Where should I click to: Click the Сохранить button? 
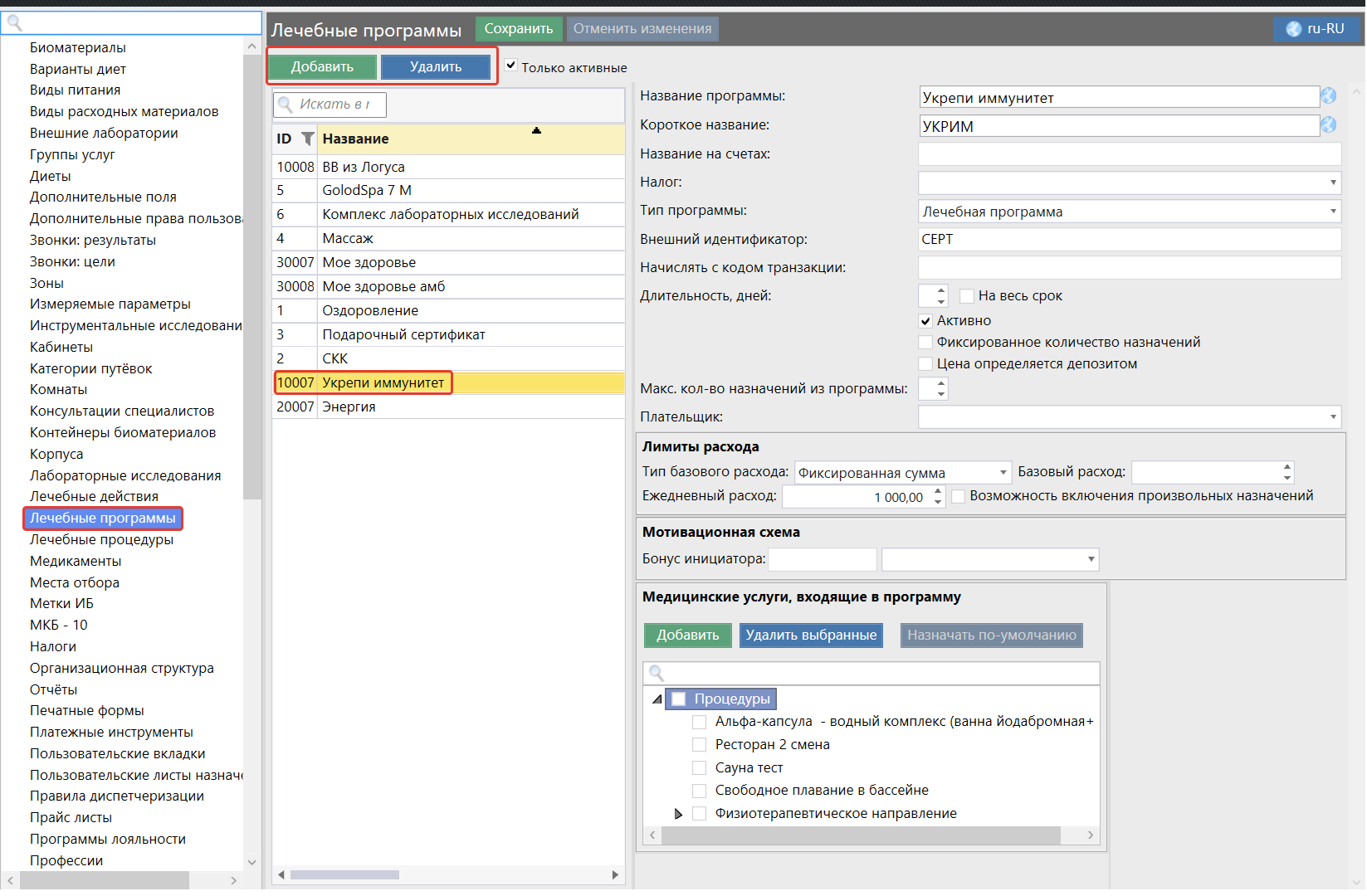518,29
